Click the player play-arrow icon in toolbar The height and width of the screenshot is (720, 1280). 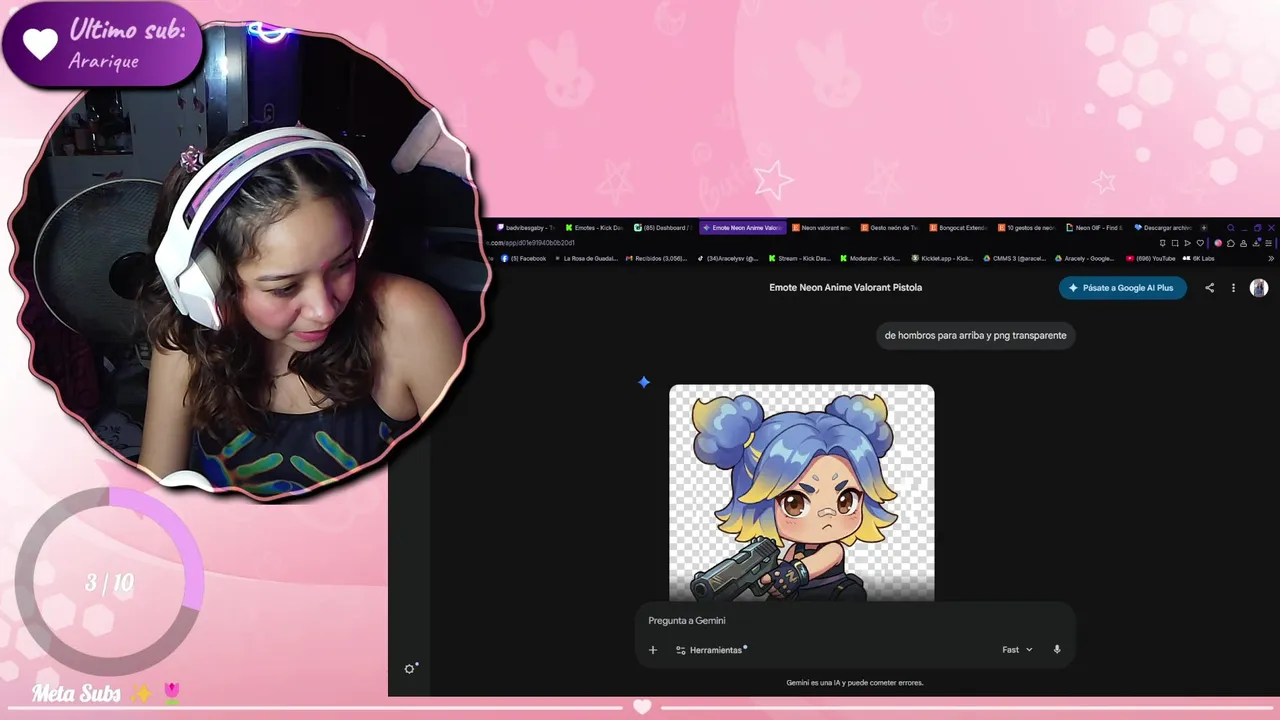[x=1188, y=243]
